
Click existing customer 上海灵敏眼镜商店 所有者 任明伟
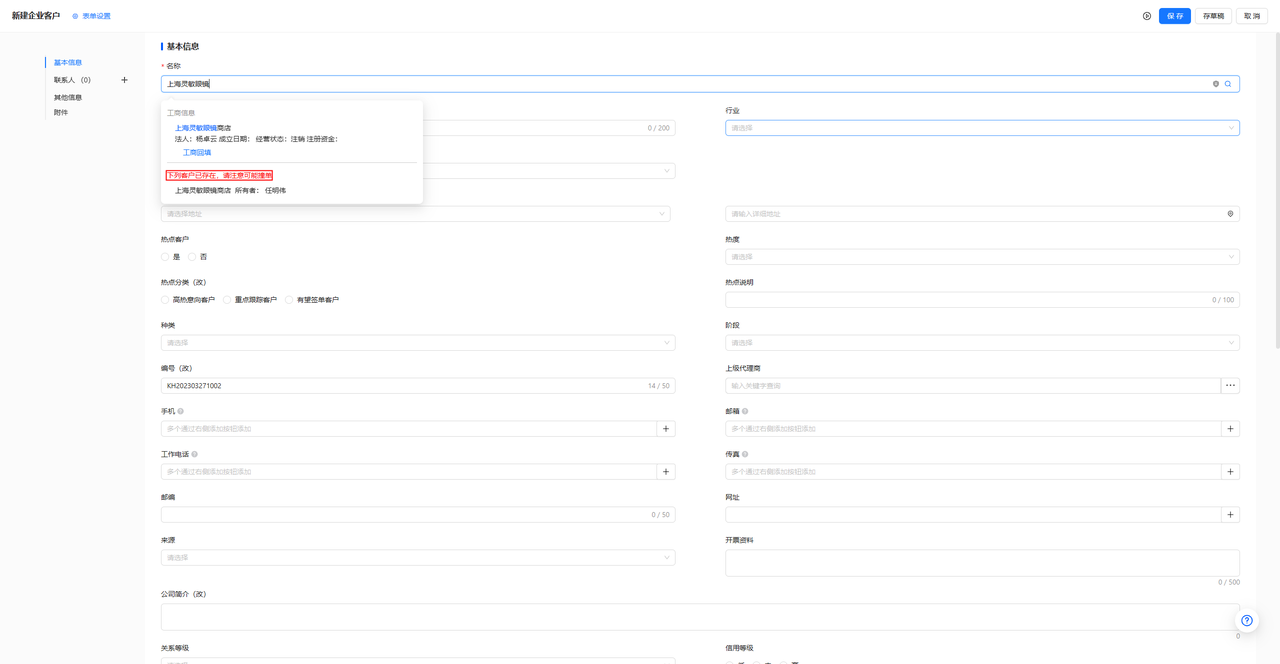click(x=230, y=190)
